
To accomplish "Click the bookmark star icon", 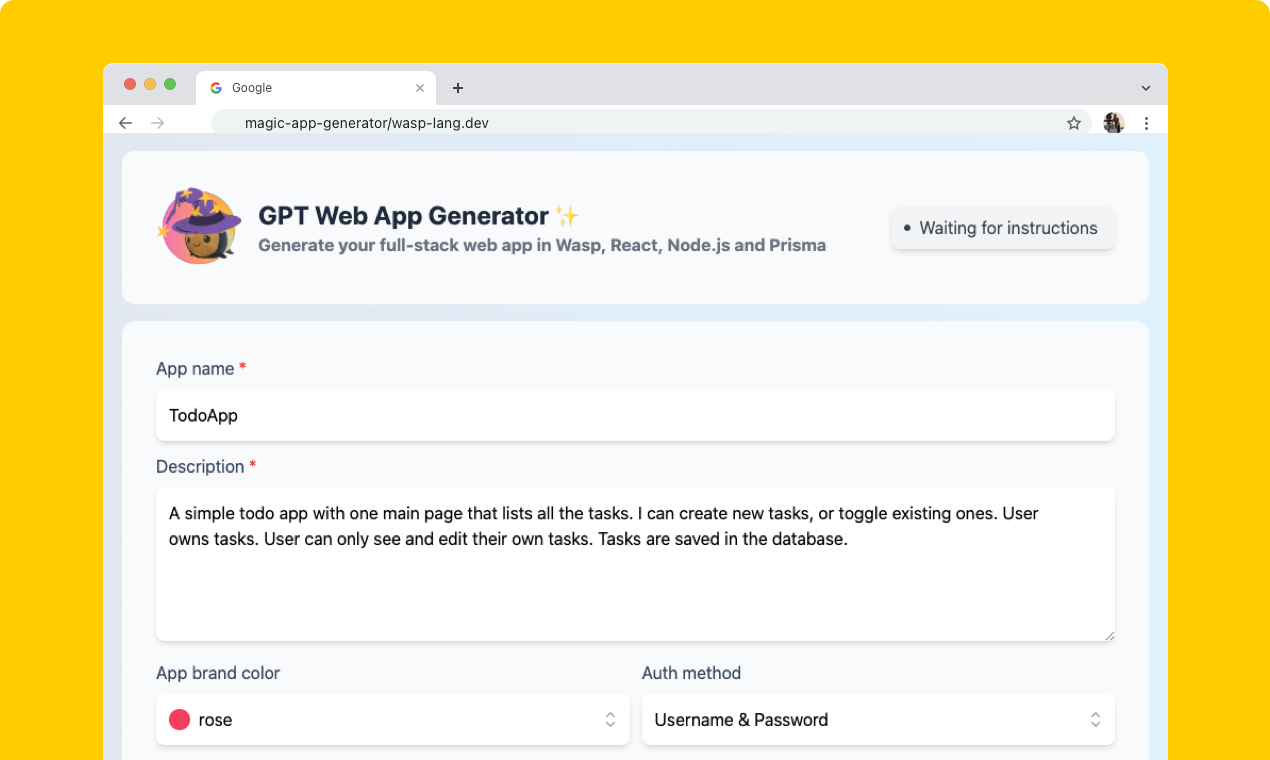I will (x=1074, y=123).
